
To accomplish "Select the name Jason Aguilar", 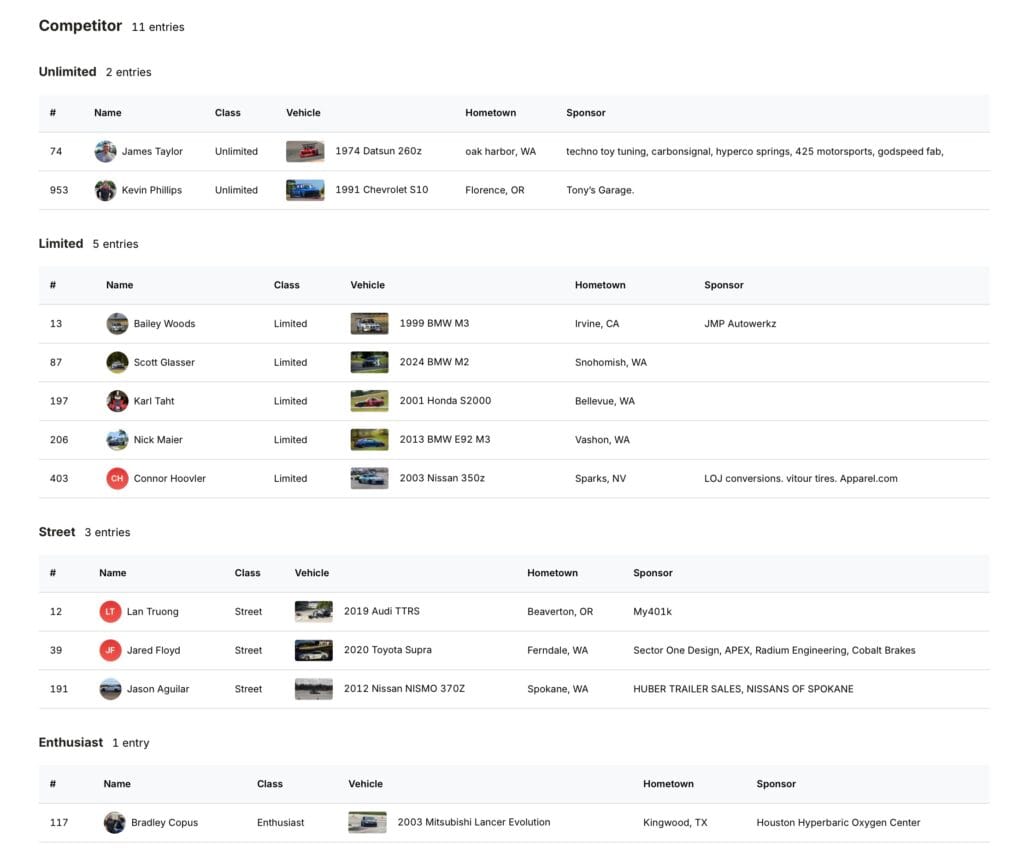I will [158, 689].
